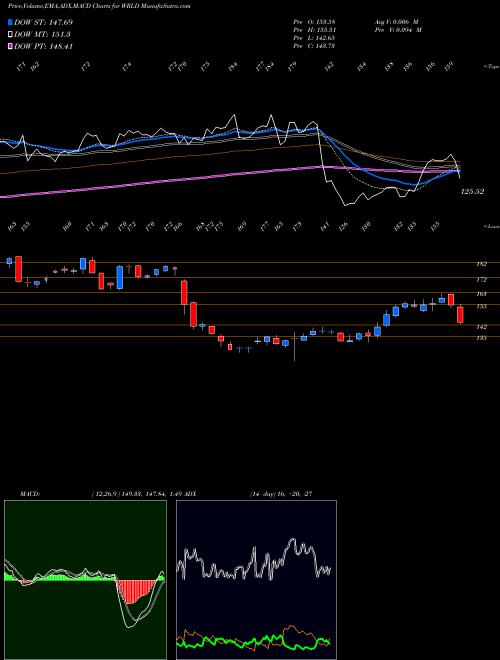Click the Pre L: 142.65 value
This screenshot has width=500, height=660.
point(314,38)
